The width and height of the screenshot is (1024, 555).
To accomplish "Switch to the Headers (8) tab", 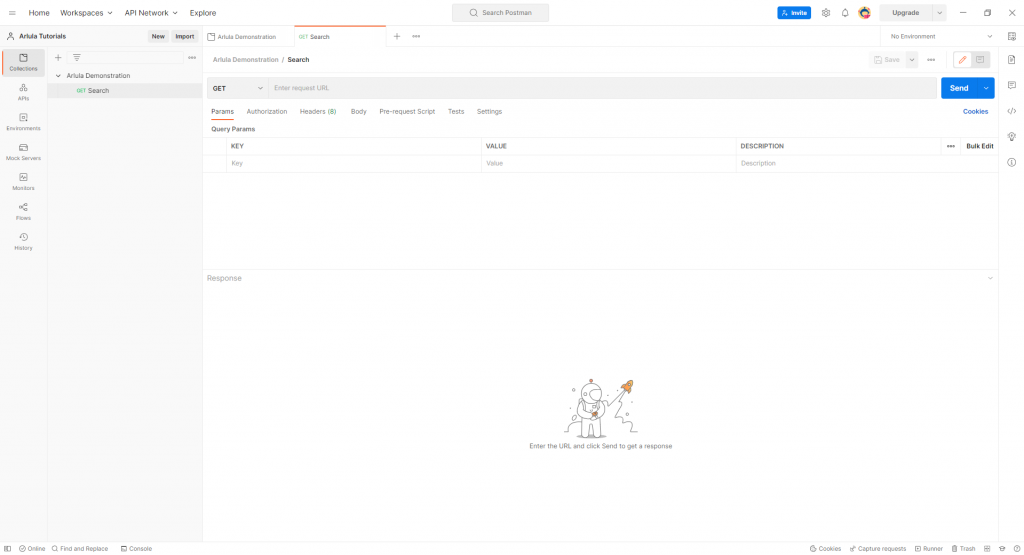I will coord(318,112).
